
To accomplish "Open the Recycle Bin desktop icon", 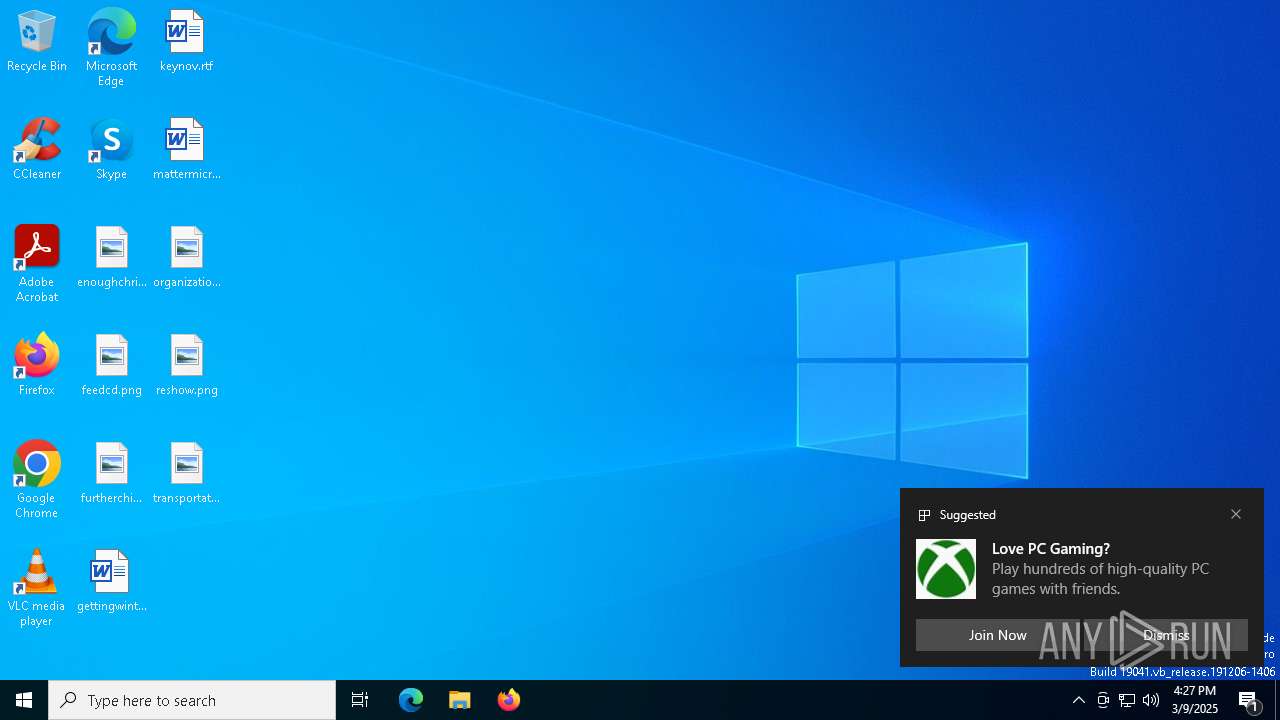I will [x=37, y=41].
